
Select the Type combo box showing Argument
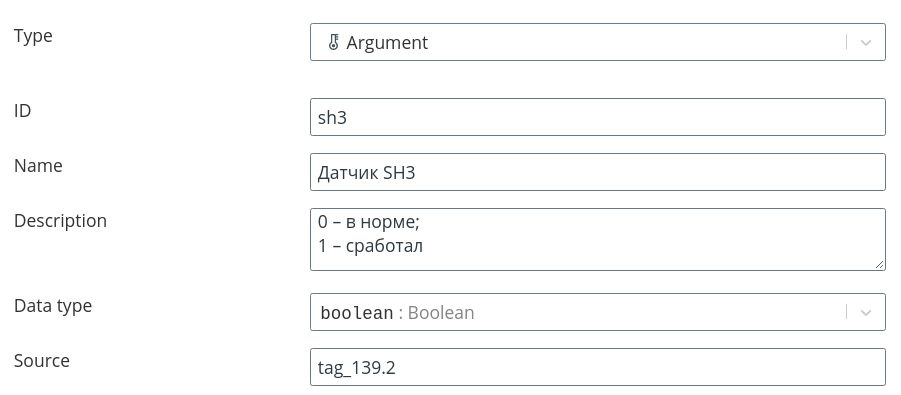[x=598, y=42]
